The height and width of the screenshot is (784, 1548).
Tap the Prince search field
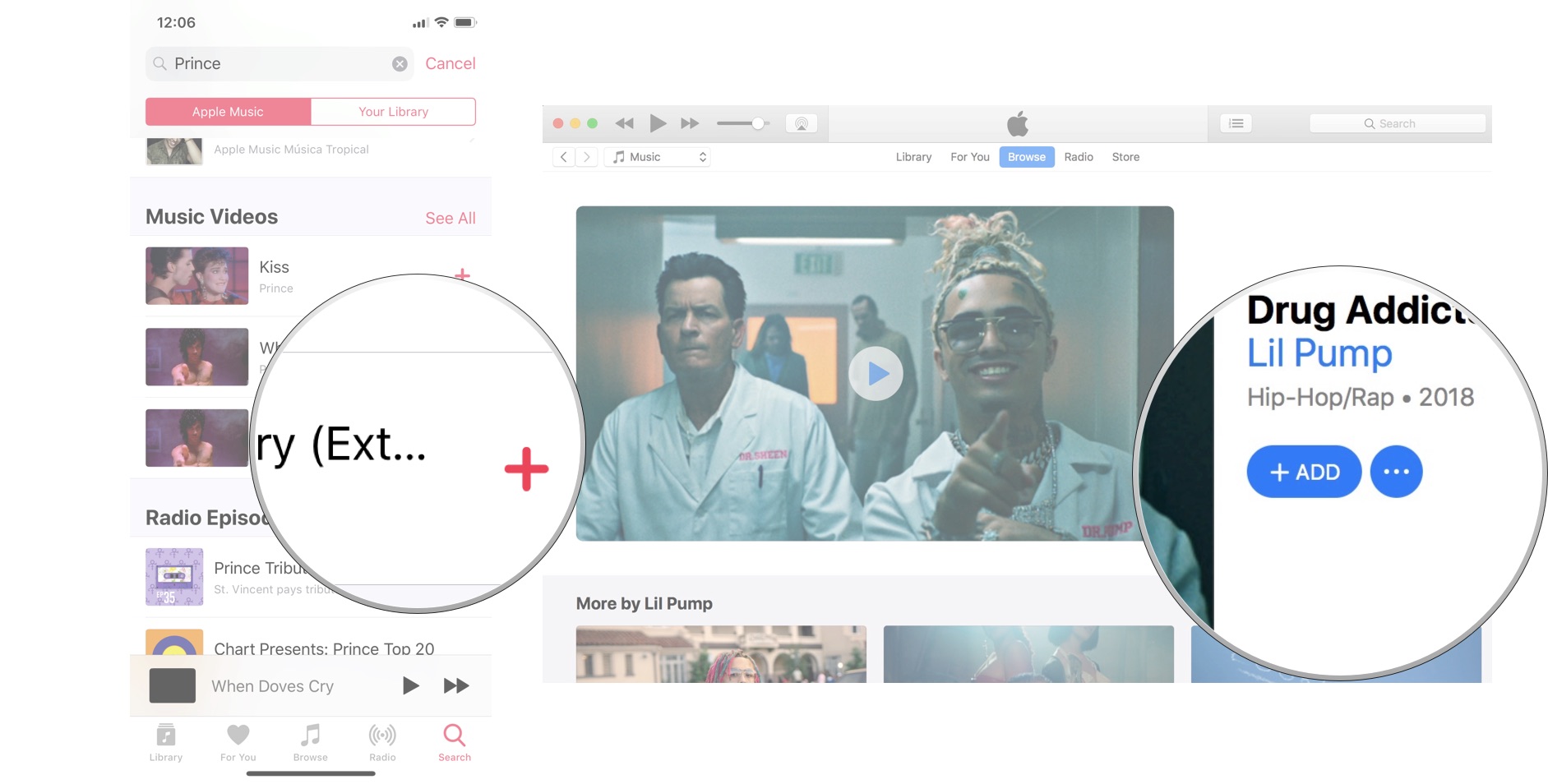point(279,64)
